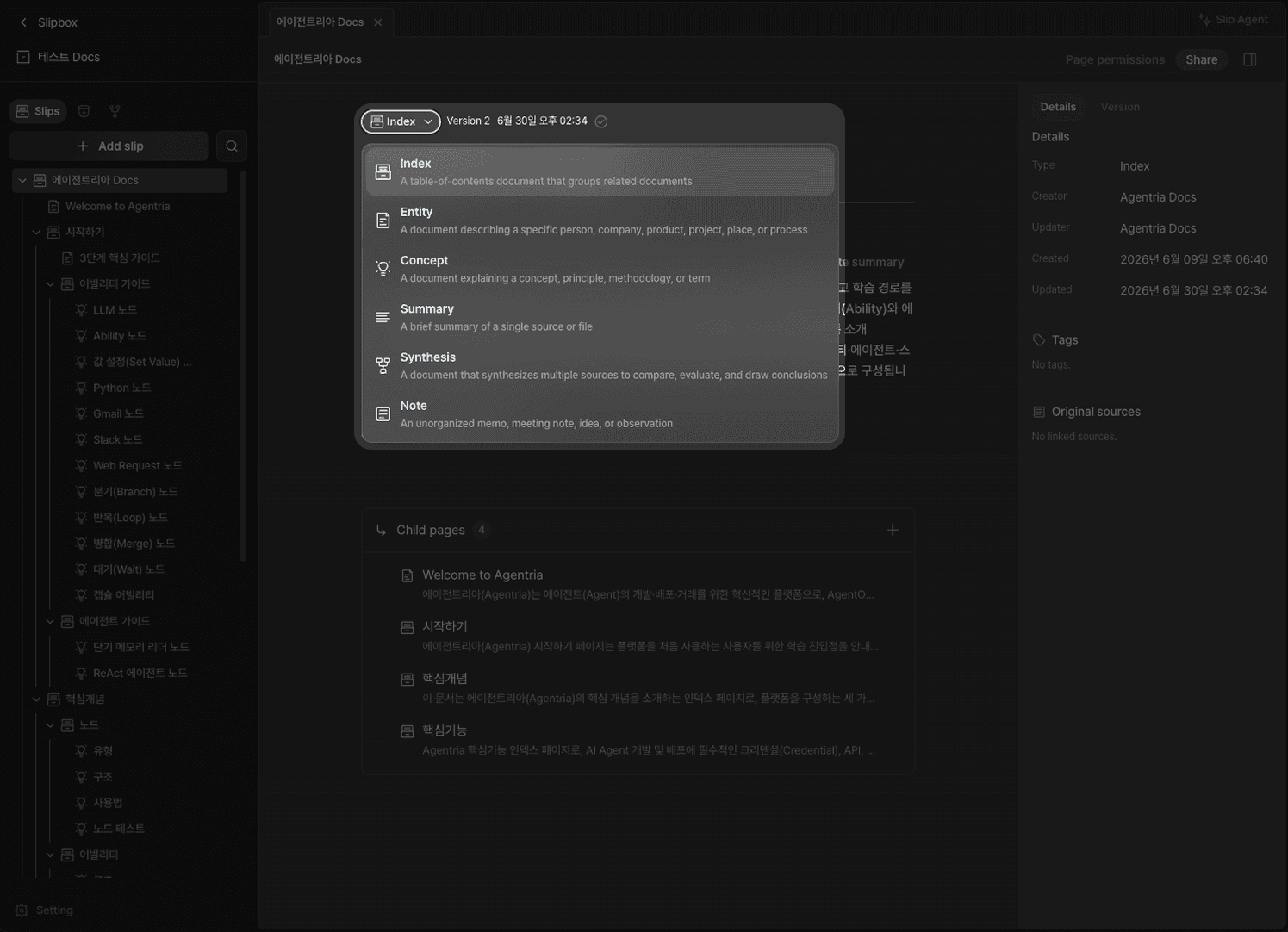Click the Gmail 노드 bulb icon
The height and width of the screenshot is (932, 1288).
(81, 413)
